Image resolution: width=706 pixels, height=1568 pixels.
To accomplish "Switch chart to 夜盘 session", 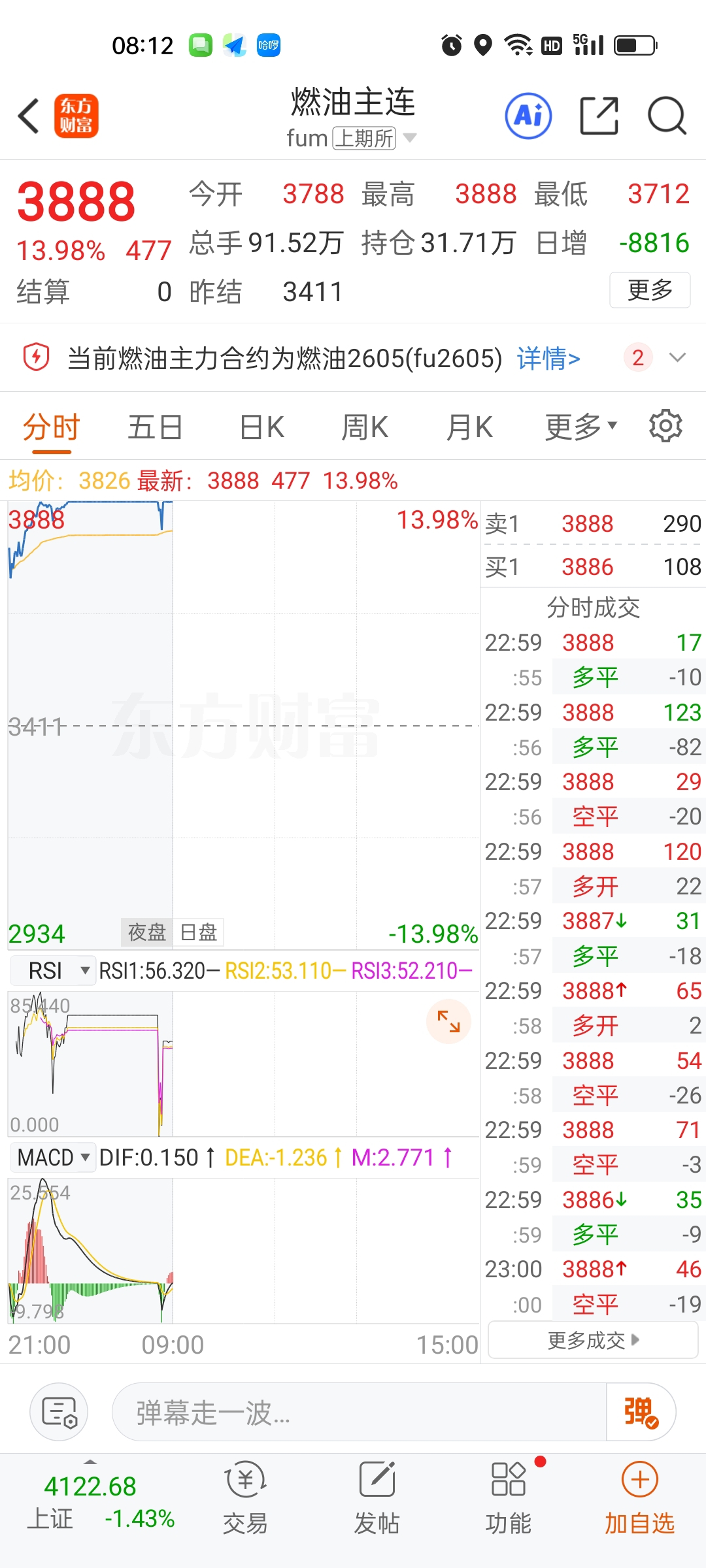I will 147,932.
